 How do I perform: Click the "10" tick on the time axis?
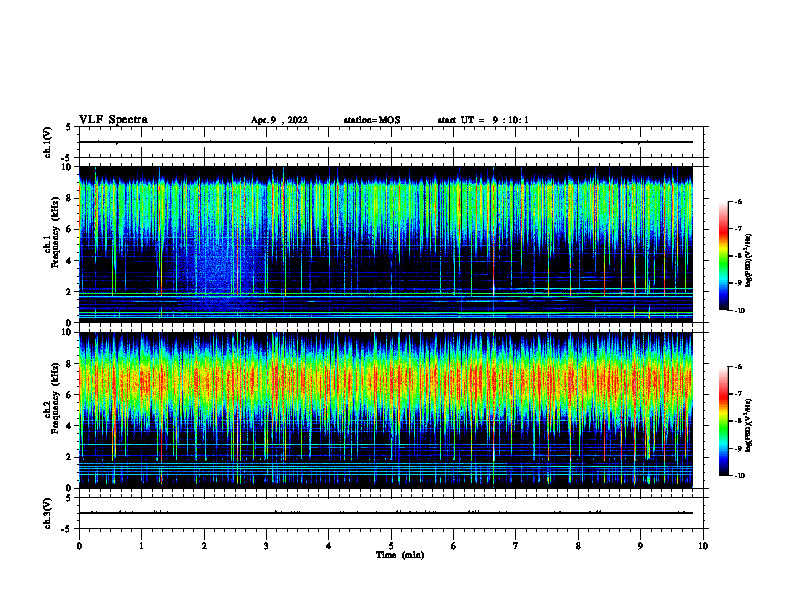(x=703, y=546)
